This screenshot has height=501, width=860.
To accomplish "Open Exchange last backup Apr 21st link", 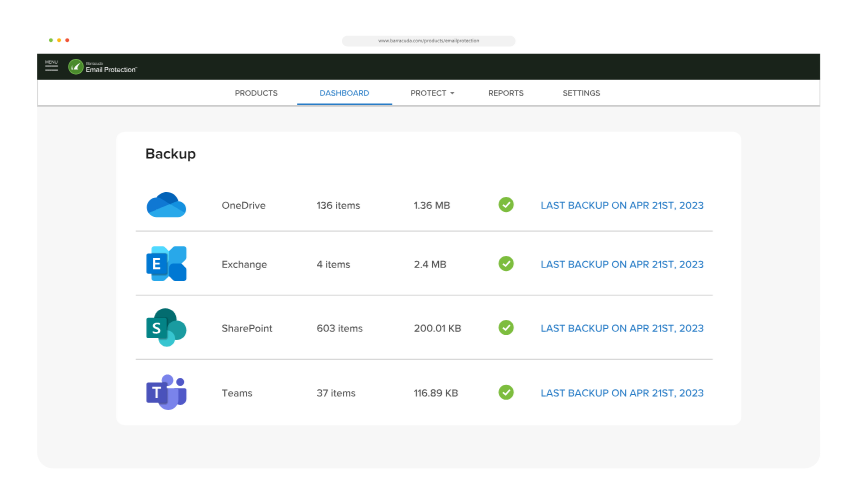I will 622,264.
